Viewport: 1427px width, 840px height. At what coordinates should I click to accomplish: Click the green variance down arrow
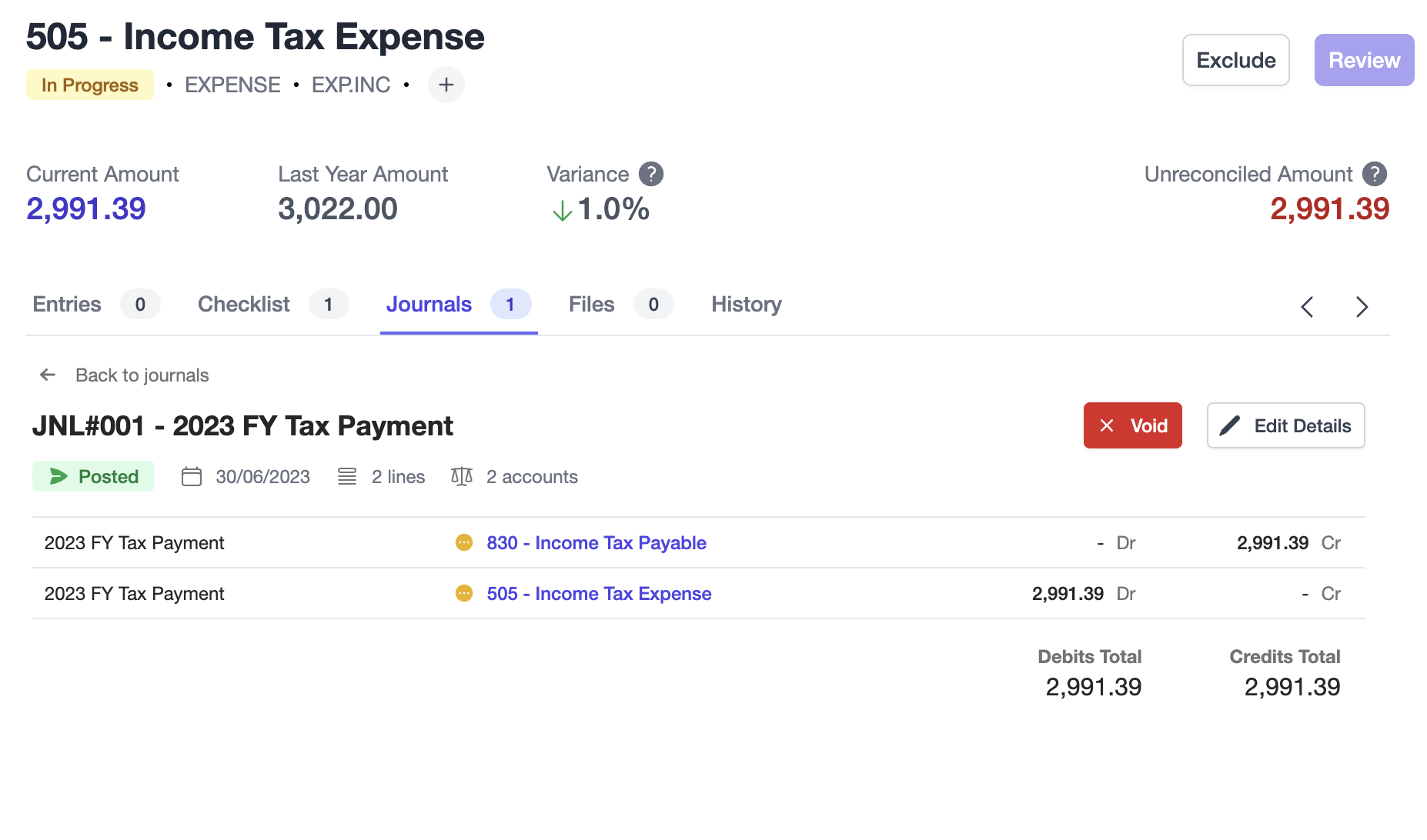(x=563, y=211)
